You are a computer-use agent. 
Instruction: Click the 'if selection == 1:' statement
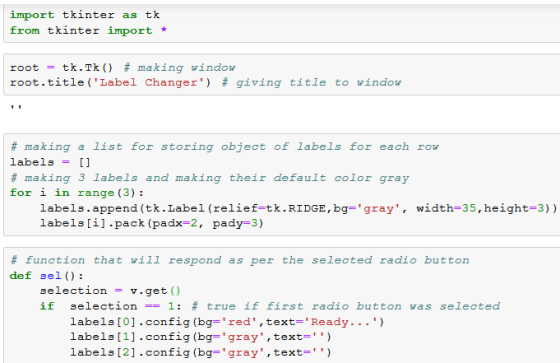110,306
